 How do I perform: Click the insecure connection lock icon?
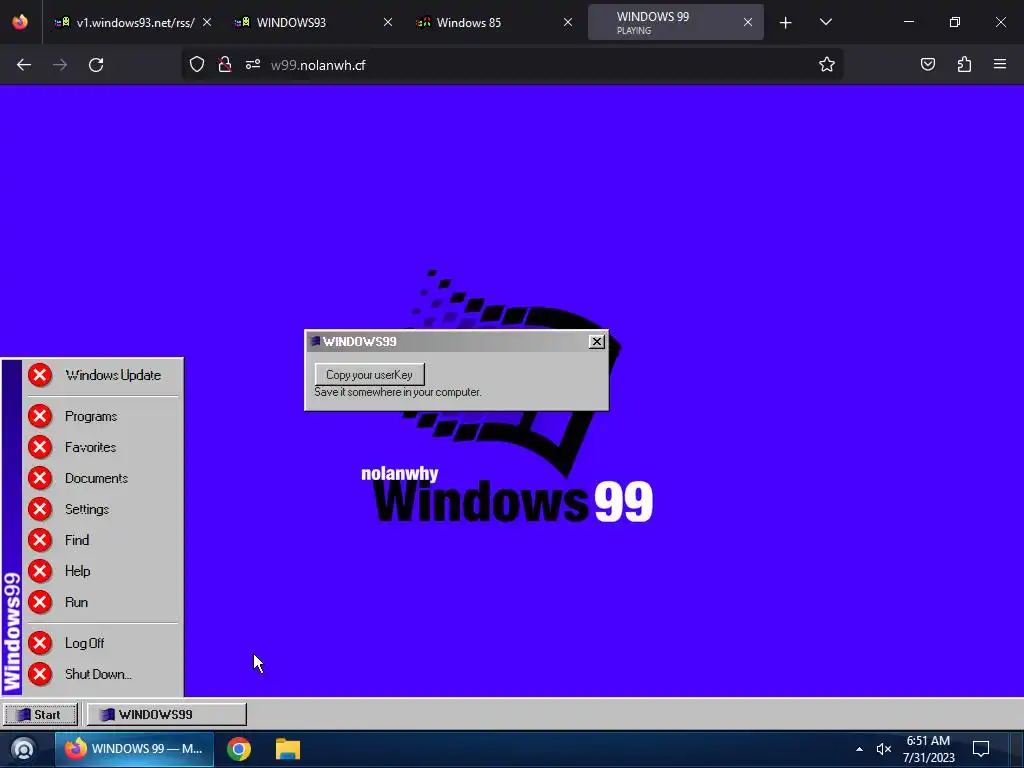pyautogui.click(x=225, y=65)
